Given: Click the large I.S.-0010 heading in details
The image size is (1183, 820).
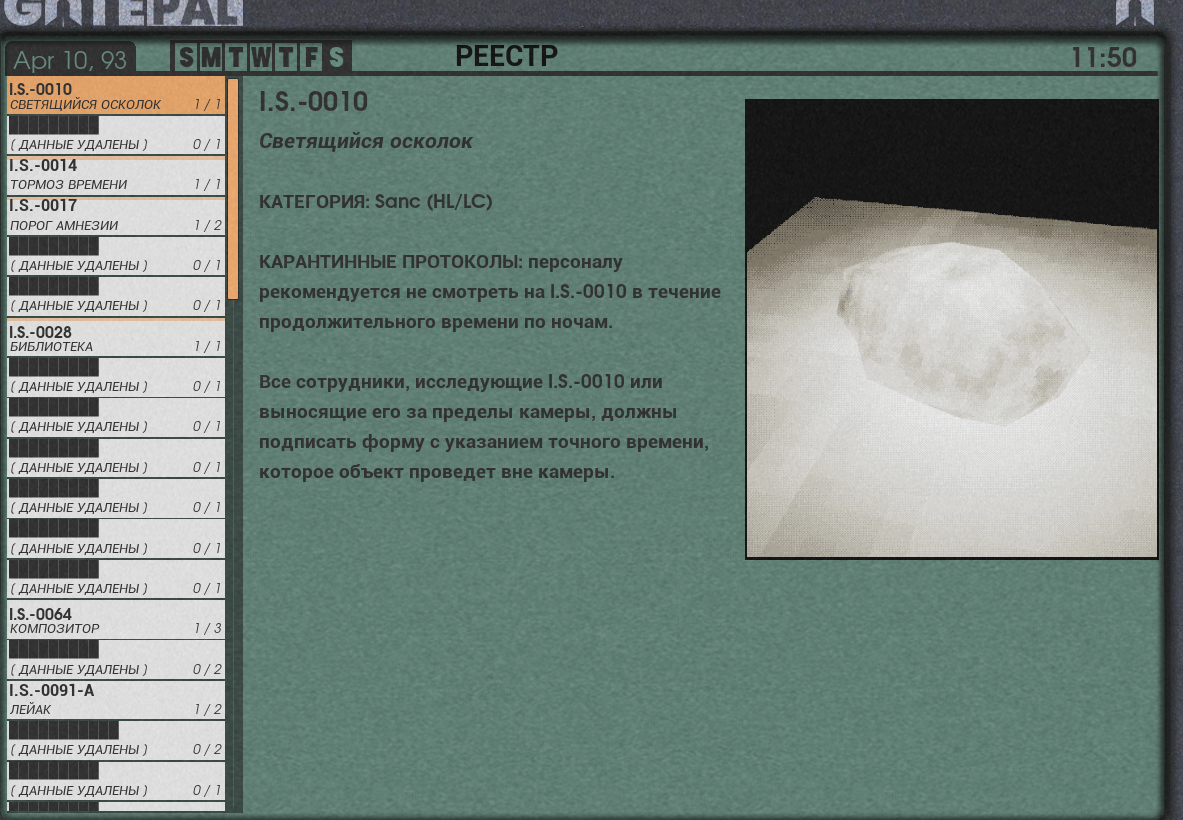Looking at the screenshot, I should pos(313,102).
